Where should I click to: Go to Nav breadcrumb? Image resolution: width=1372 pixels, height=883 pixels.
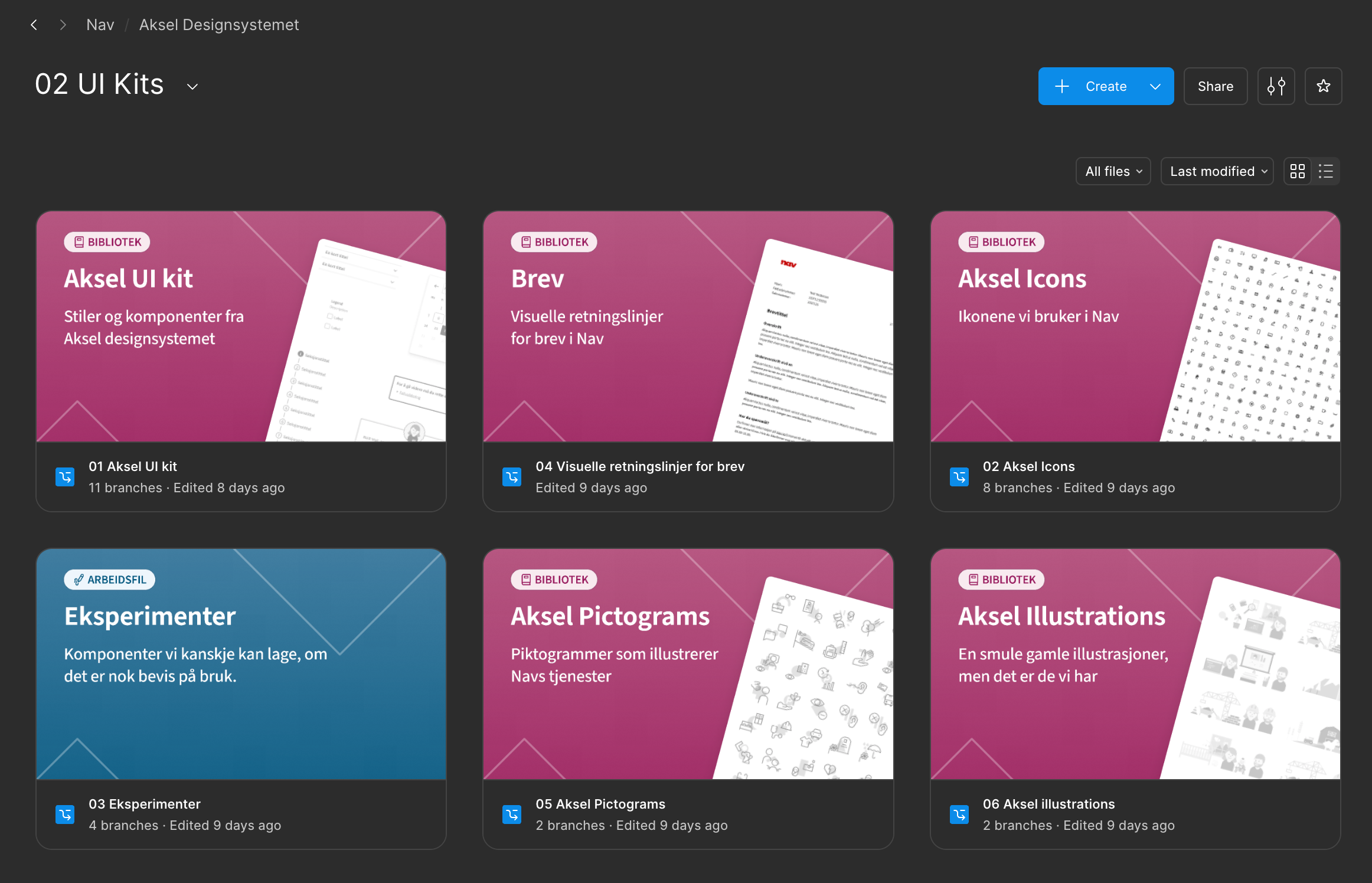100,25
